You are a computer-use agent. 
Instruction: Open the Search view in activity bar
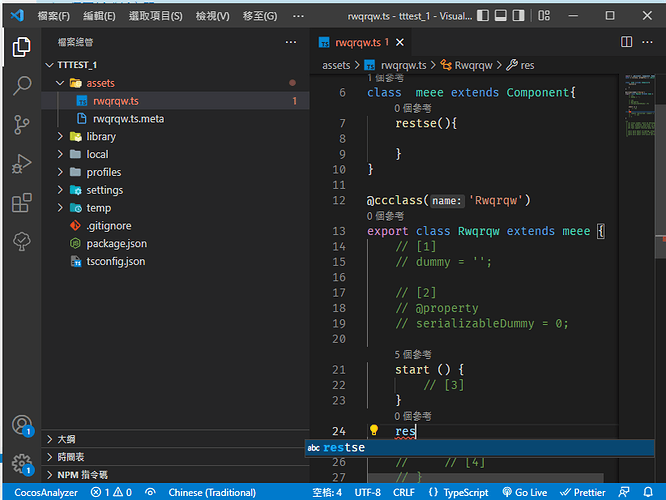point(21,85)
